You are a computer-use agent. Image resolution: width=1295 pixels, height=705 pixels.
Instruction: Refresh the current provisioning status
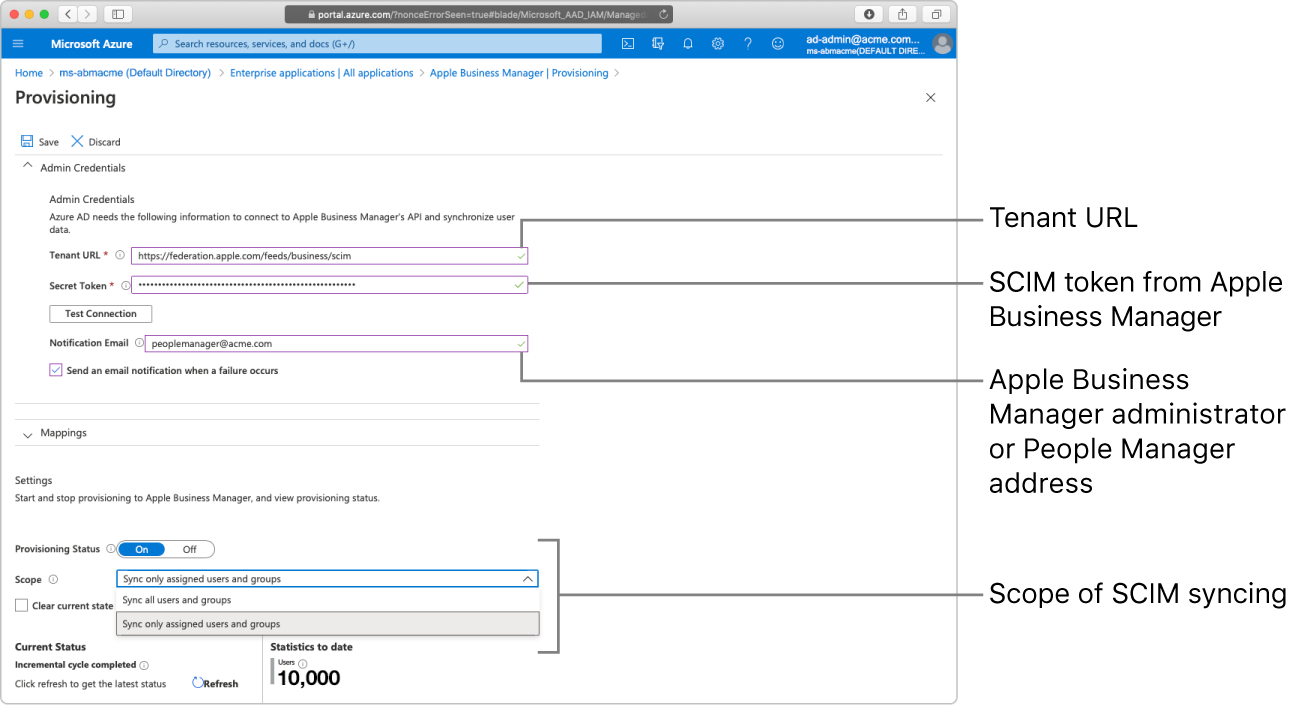point(215,683)
